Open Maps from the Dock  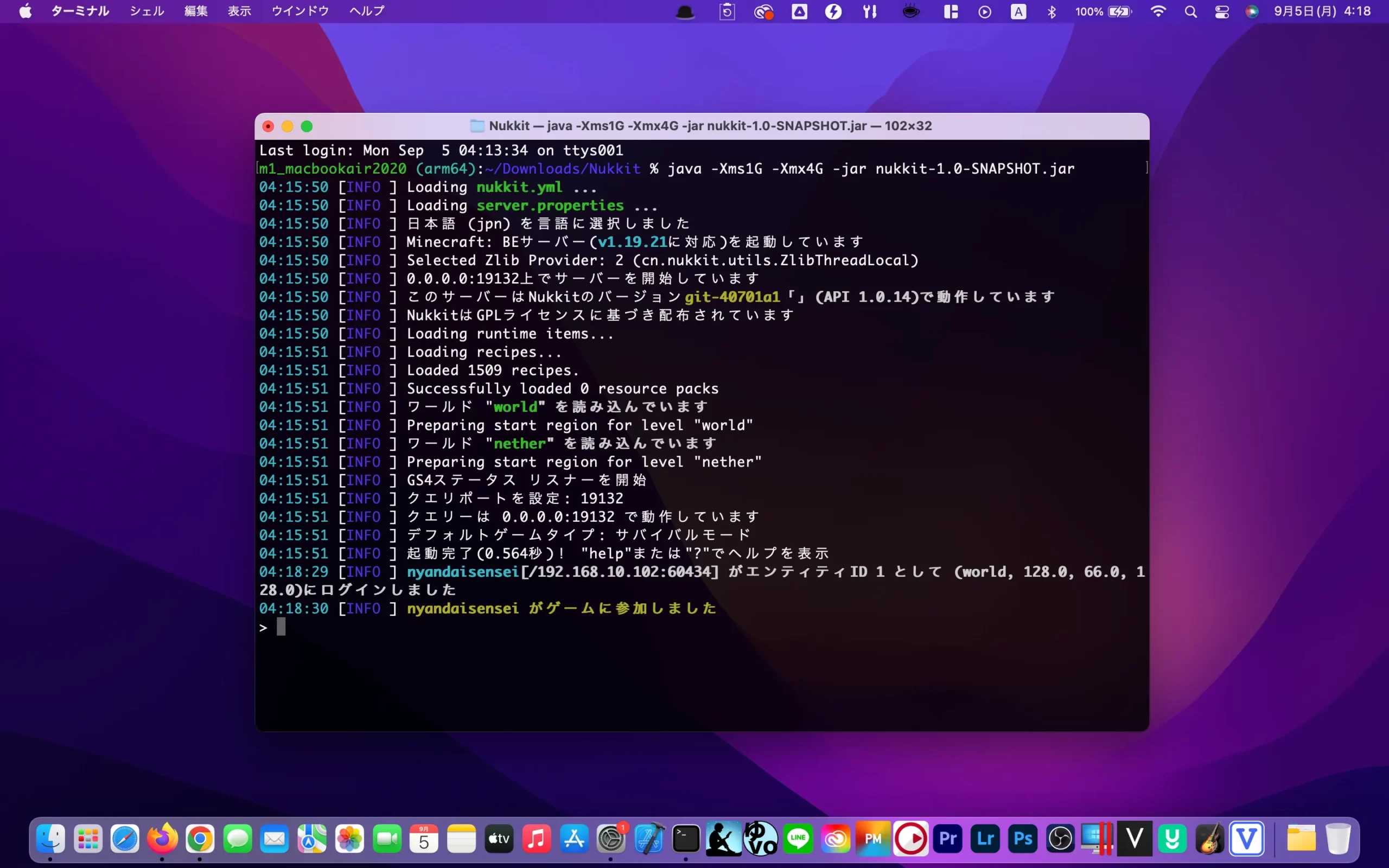pos(311,839)
